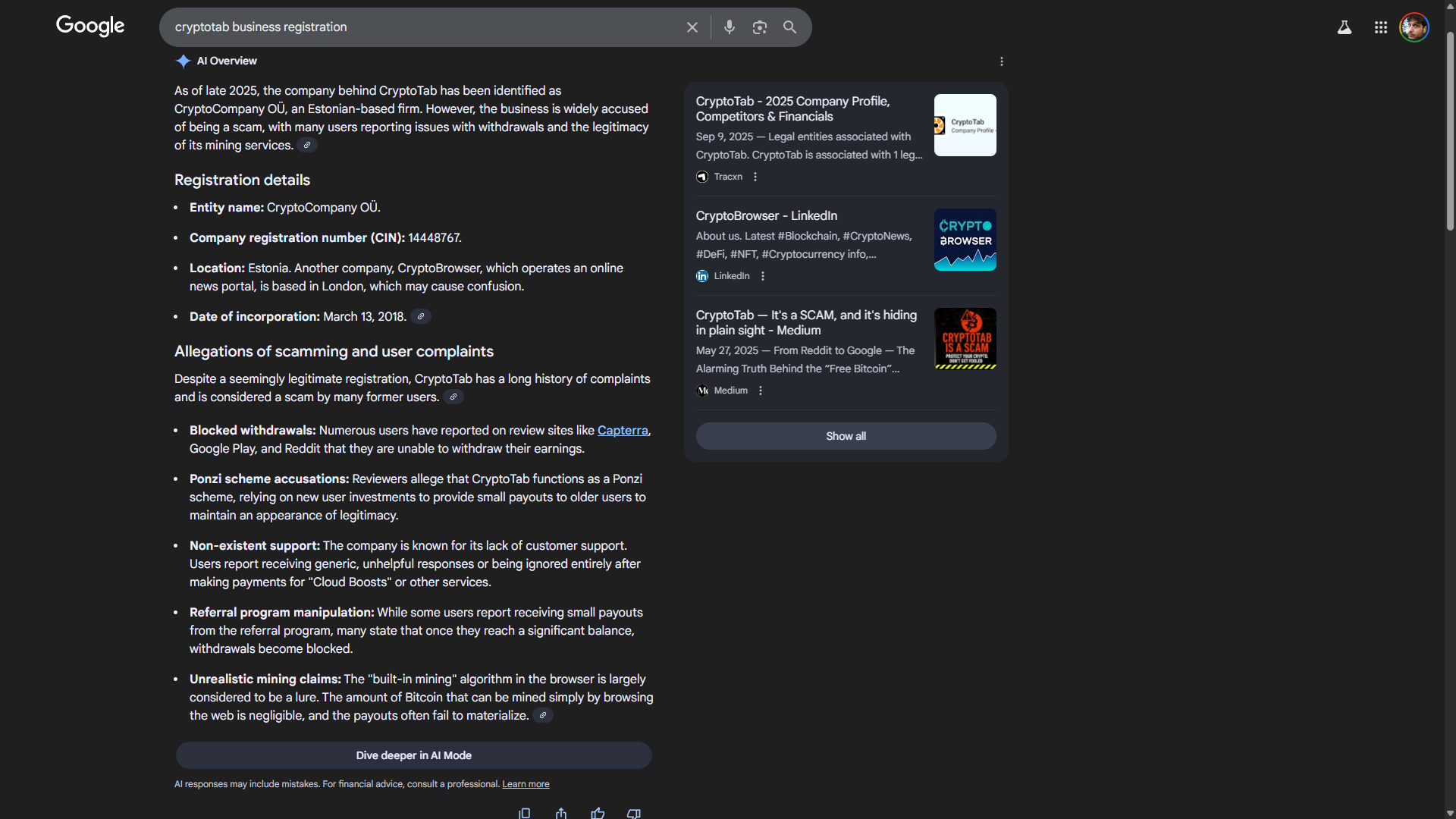Open the Capterra link

pos(622,430)
